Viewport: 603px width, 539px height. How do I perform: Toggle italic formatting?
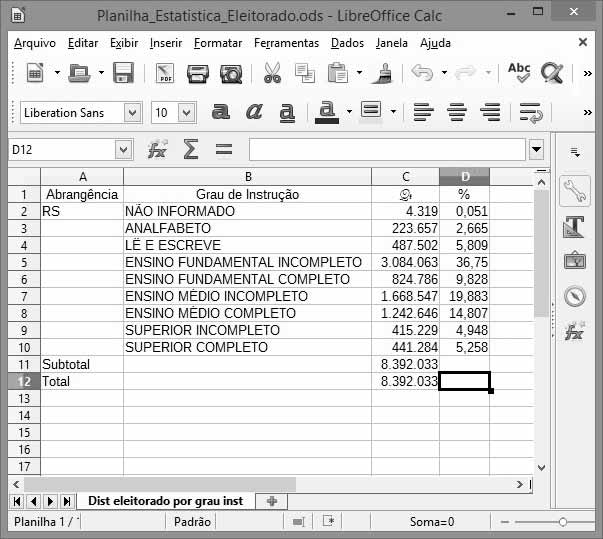tap(254, 112)
